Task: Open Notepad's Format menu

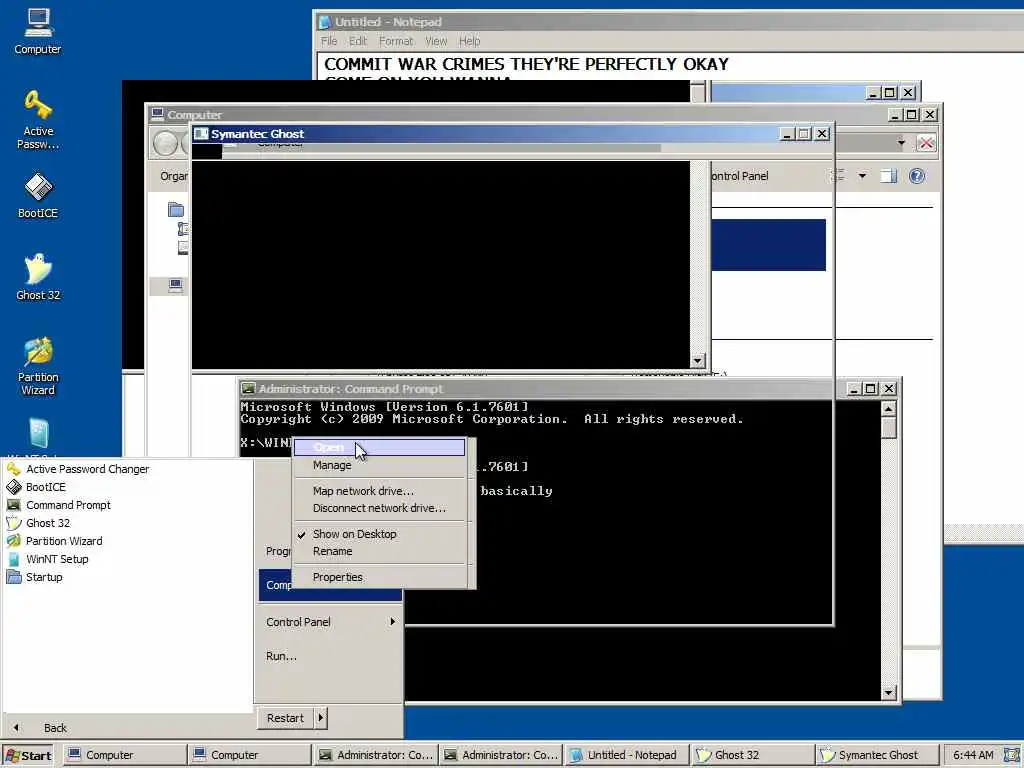Action: [396, 41]
